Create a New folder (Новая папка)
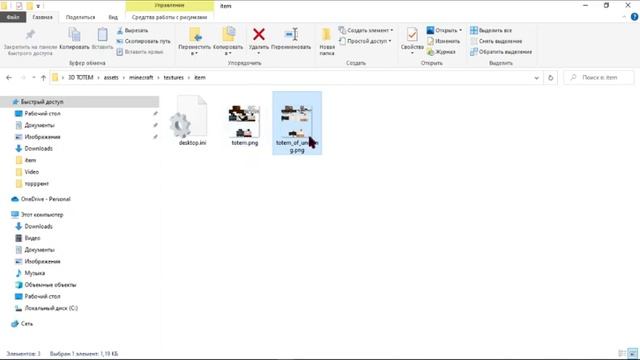This screenshot has height=360, width=640. coord(327,41)
